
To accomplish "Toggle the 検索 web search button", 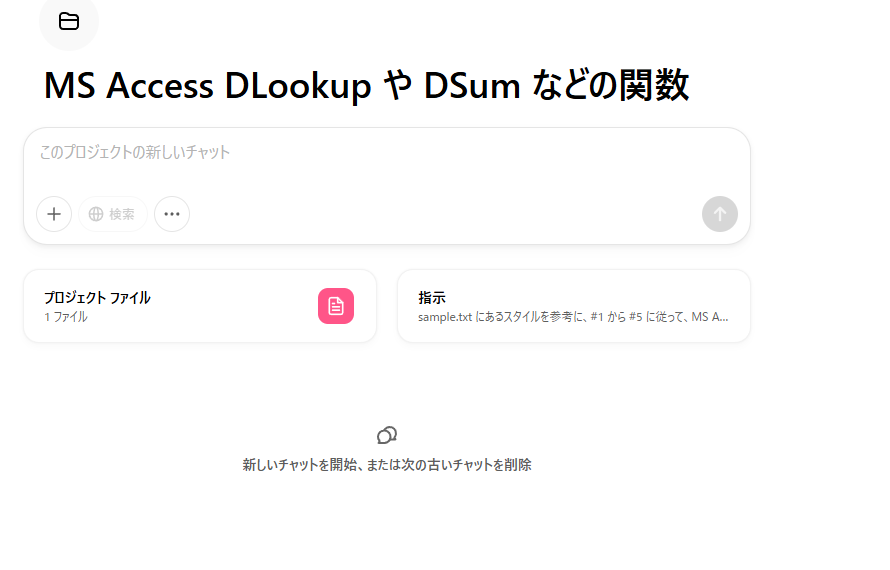I will pos(112,214).
